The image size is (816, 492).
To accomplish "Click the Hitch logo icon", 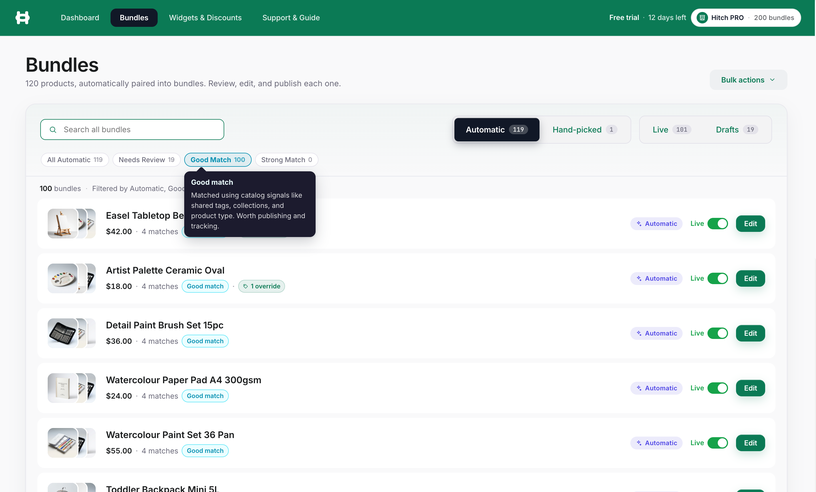I will pos(22,18).
